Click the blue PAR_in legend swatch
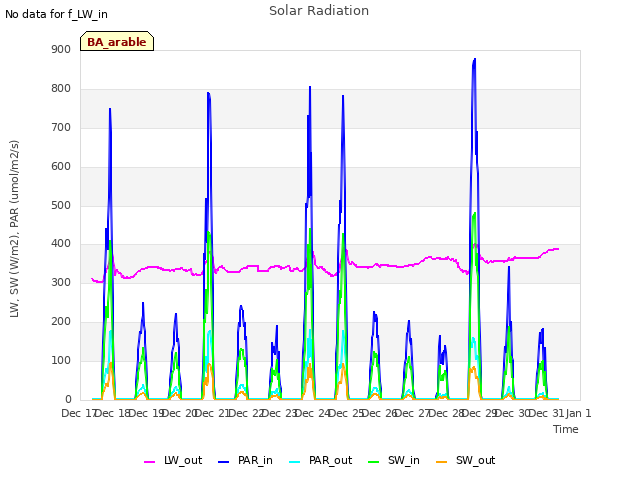 [x=224, y=462]
